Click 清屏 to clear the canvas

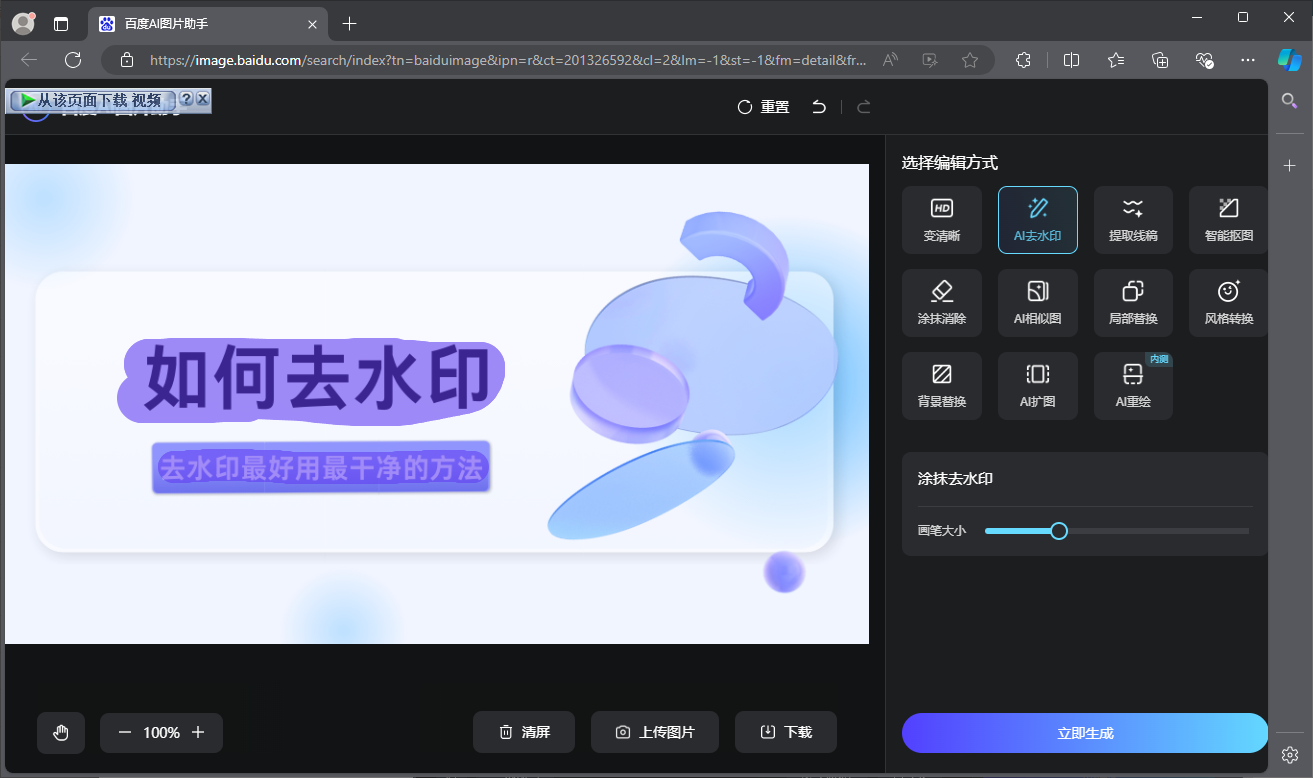pos(524,731)
